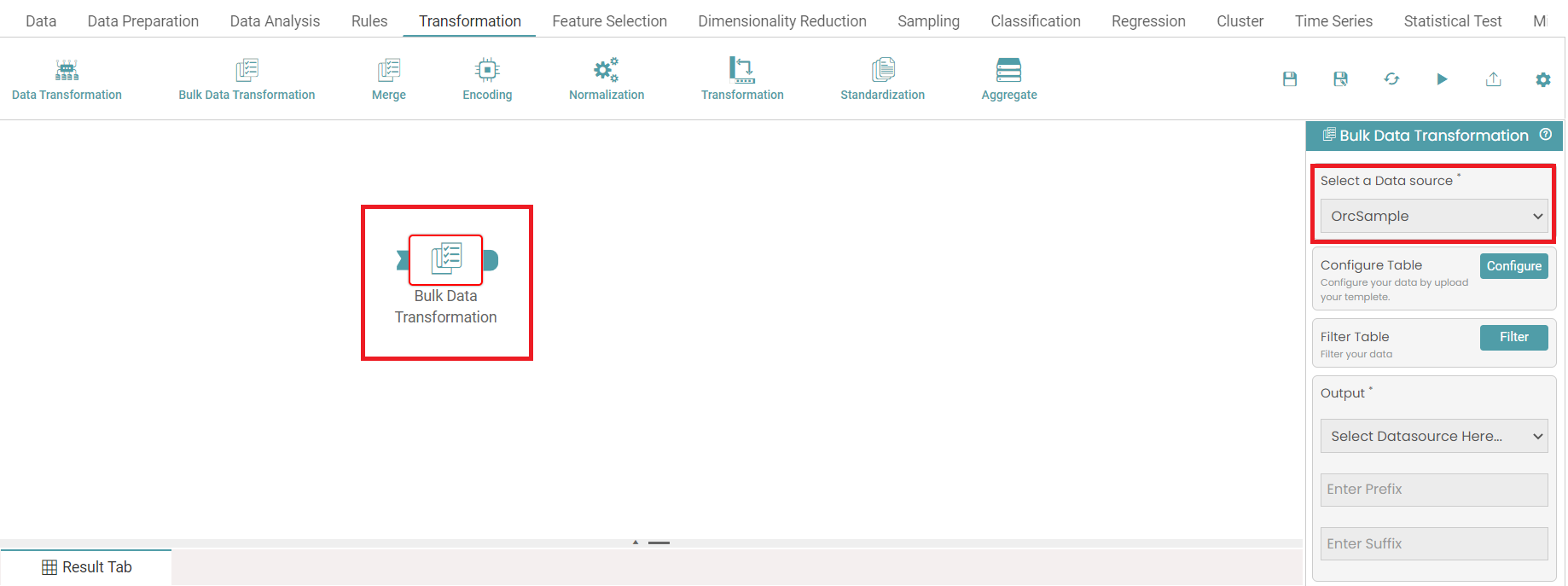
Task: Expand the OrcSample data source dropdown
Action: pyautogui.click(x=1433, y=217)
